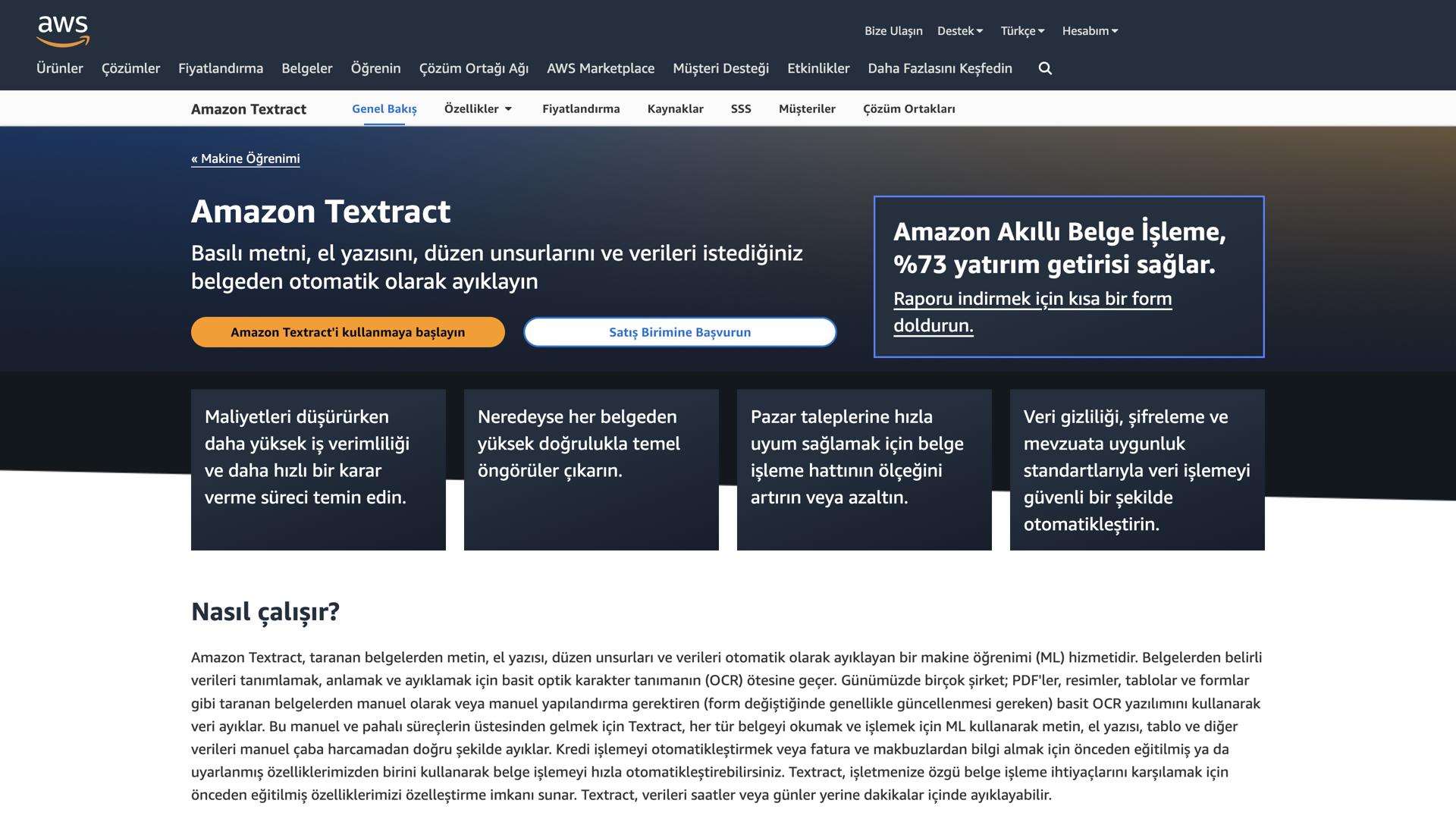Expand the Destek dropdown
The width and height of the screenshot is (1456, 819).
coord(960,30)
